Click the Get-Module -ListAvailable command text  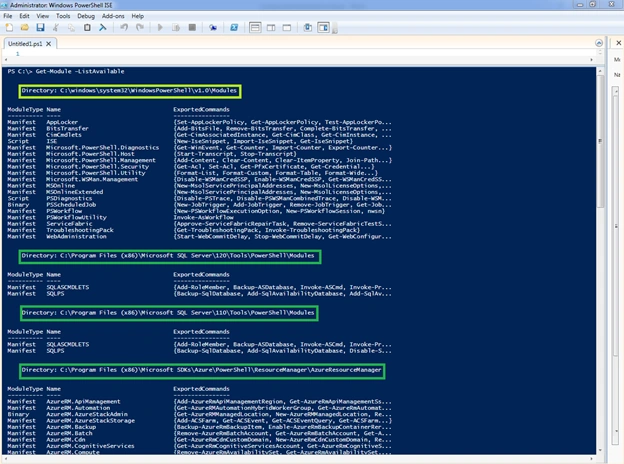point(80,71)
